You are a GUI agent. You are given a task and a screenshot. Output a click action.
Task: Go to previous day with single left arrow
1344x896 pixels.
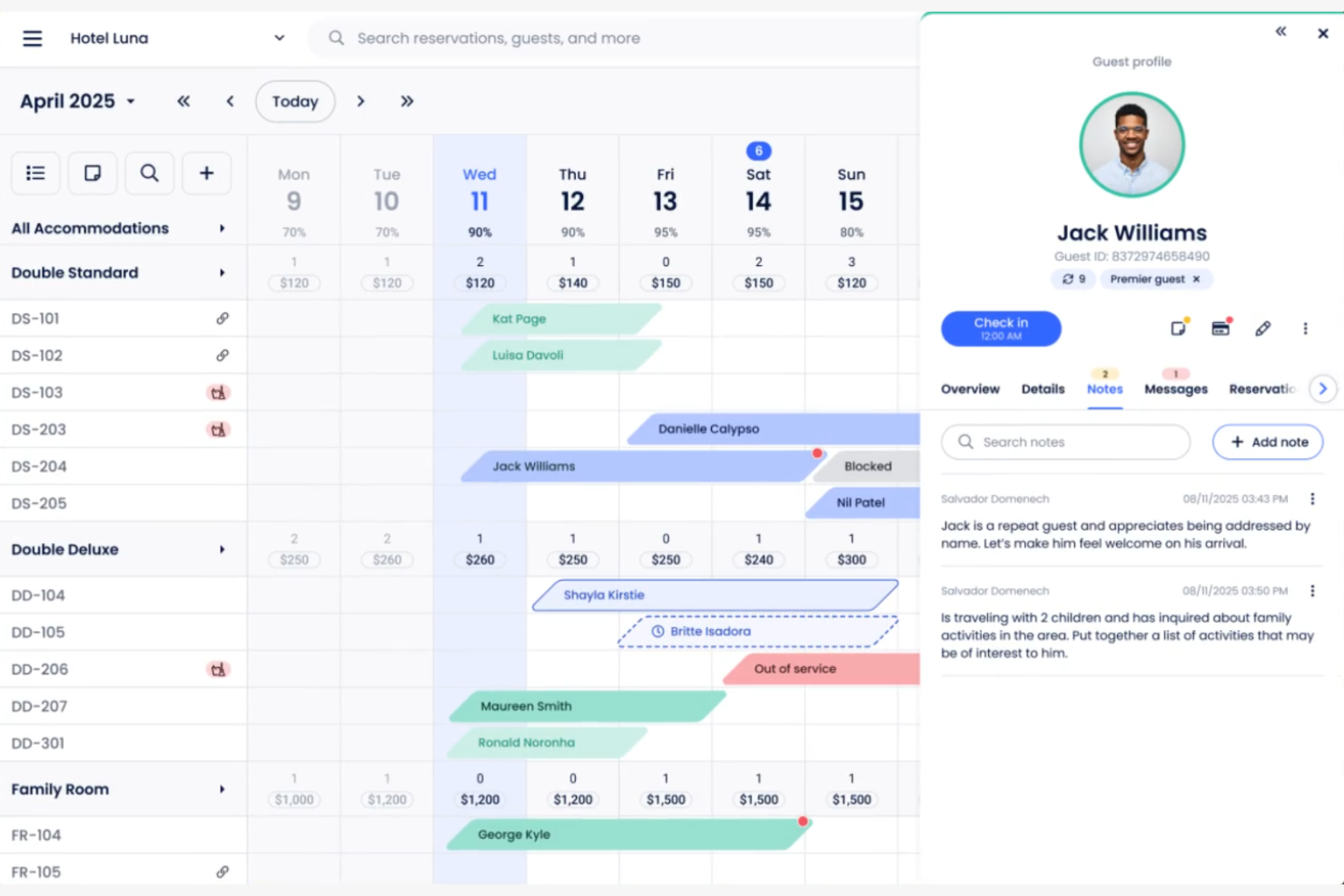click(230, 101)
